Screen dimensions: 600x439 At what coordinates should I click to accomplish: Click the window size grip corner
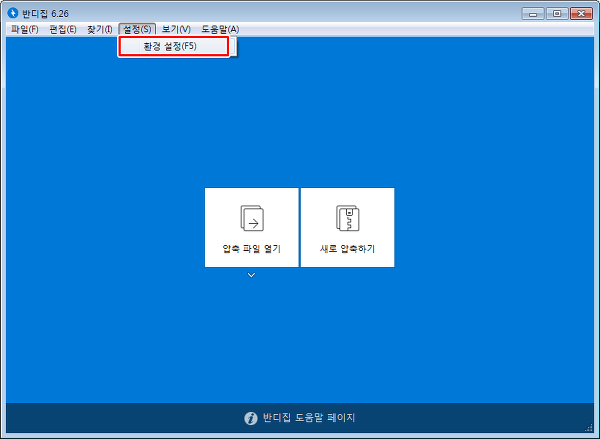(x=589, y=428)
